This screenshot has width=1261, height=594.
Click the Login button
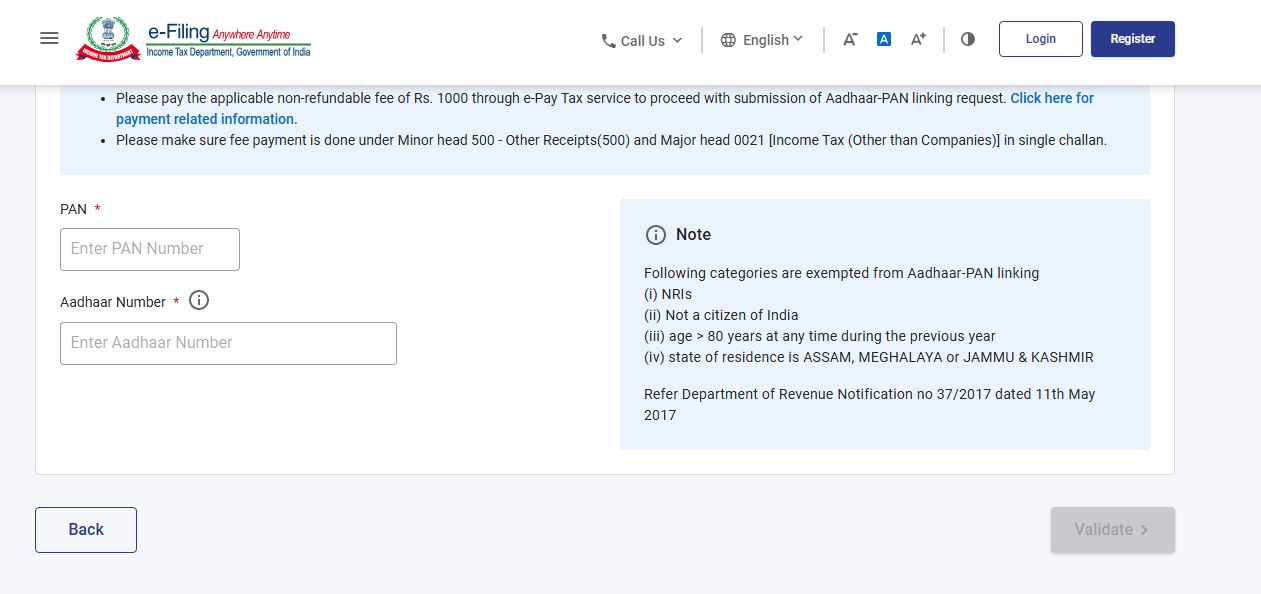pos(1040,39)
